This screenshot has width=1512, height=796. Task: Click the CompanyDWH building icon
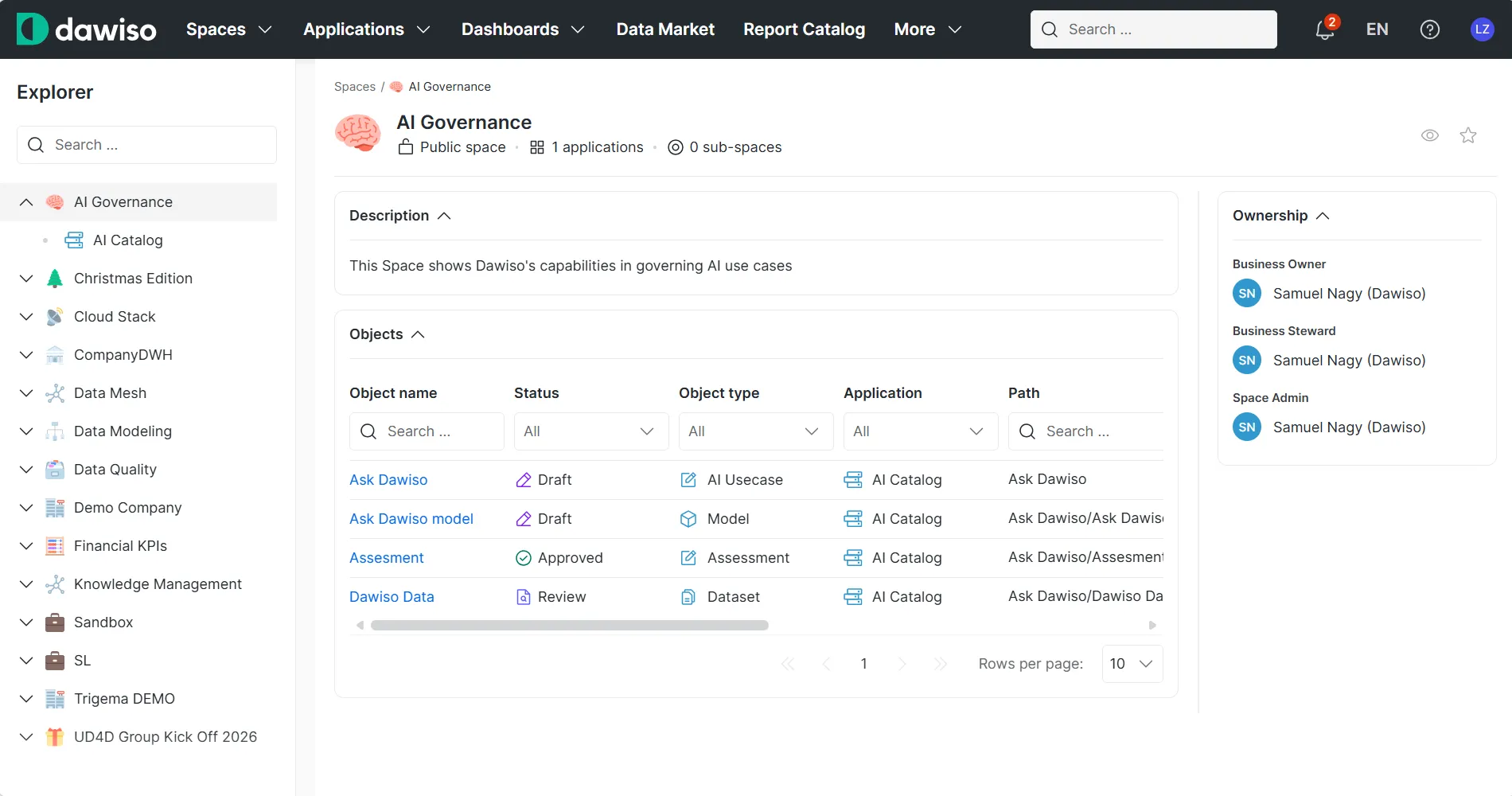click(x=55, y=355)
